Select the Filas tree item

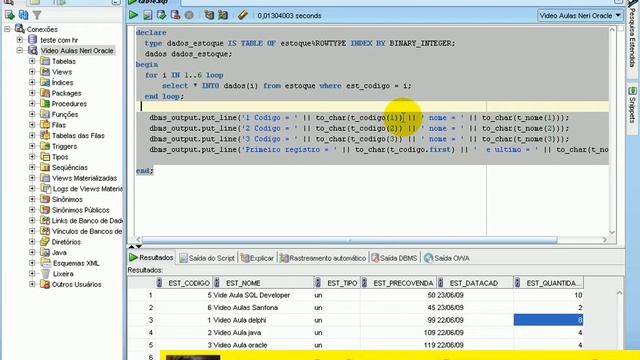[x=59, y=125]
